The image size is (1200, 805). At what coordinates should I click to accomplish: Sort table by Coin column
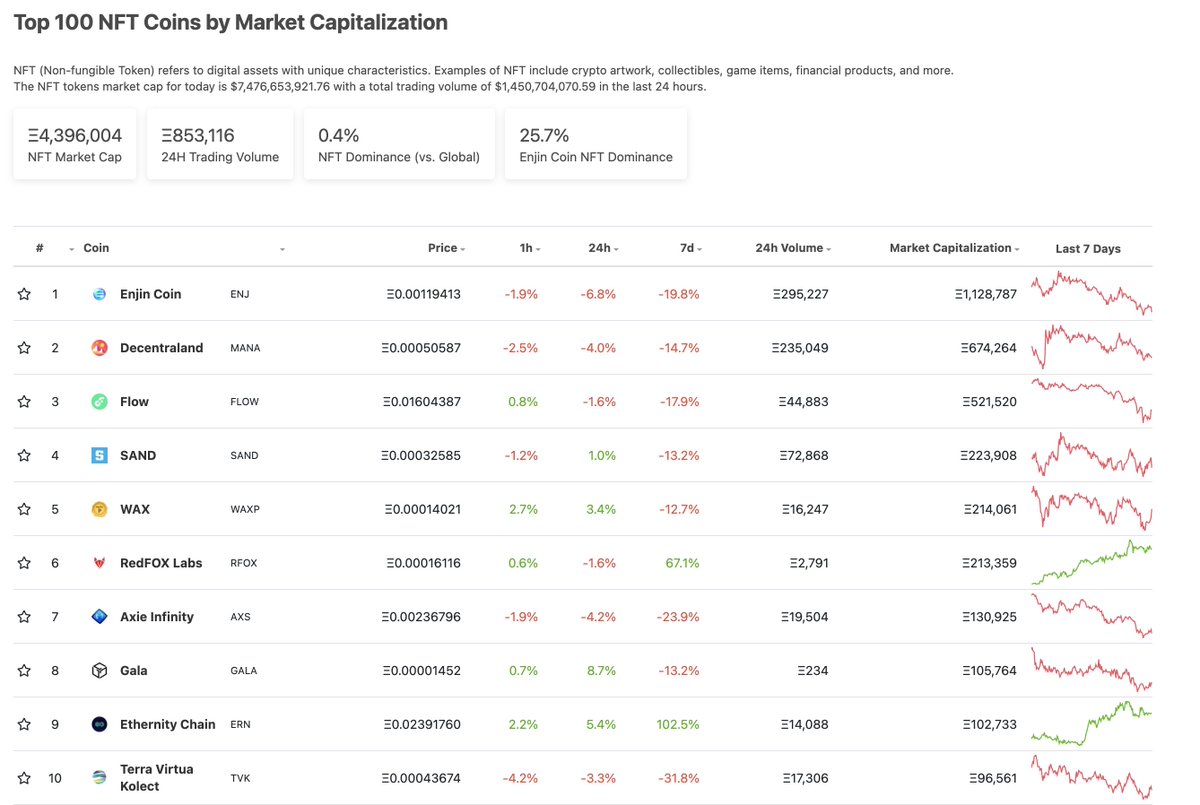pyautogui.click(x=96, y=248)
